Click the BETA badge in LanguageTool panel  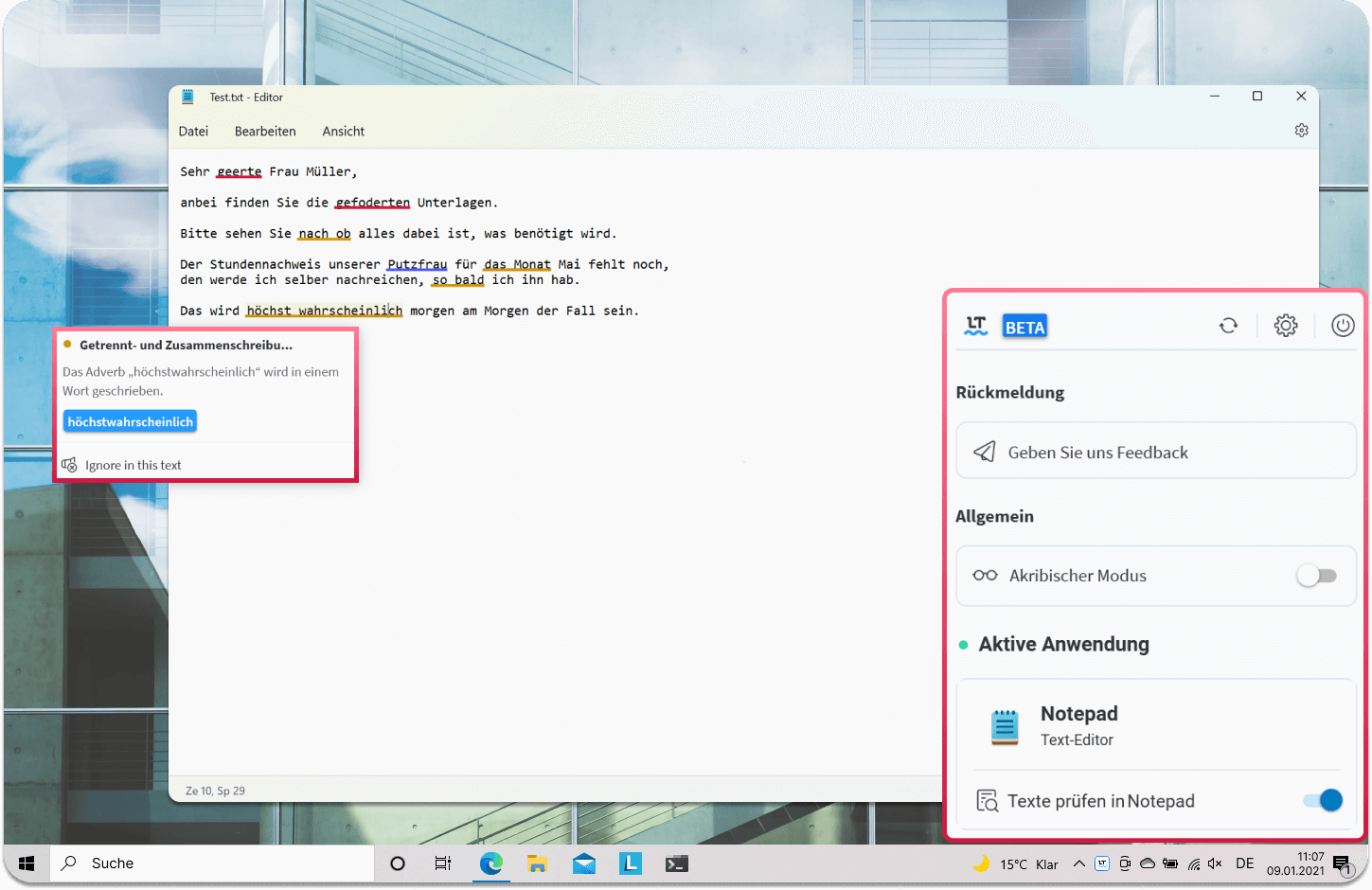(x=1025, y=327)
